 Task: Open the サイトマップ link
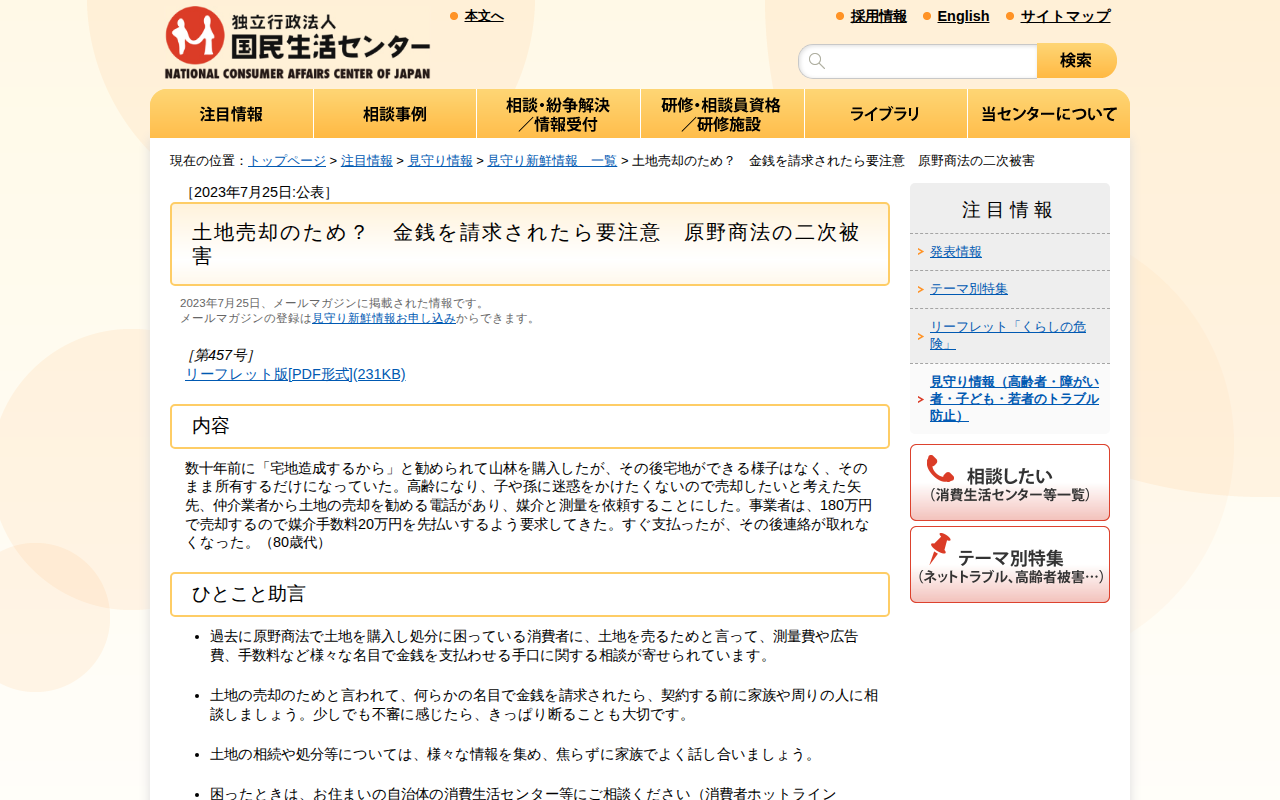tap(1065, 16)
